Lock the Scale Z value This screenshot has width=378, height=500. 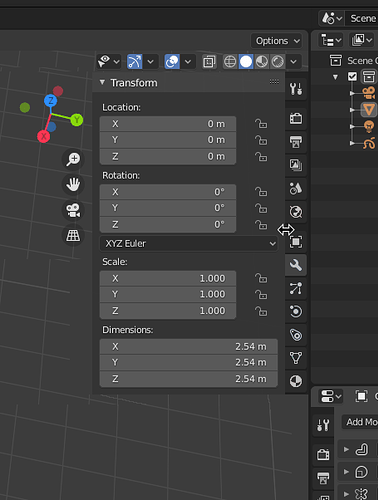click(x=261, y=311)
